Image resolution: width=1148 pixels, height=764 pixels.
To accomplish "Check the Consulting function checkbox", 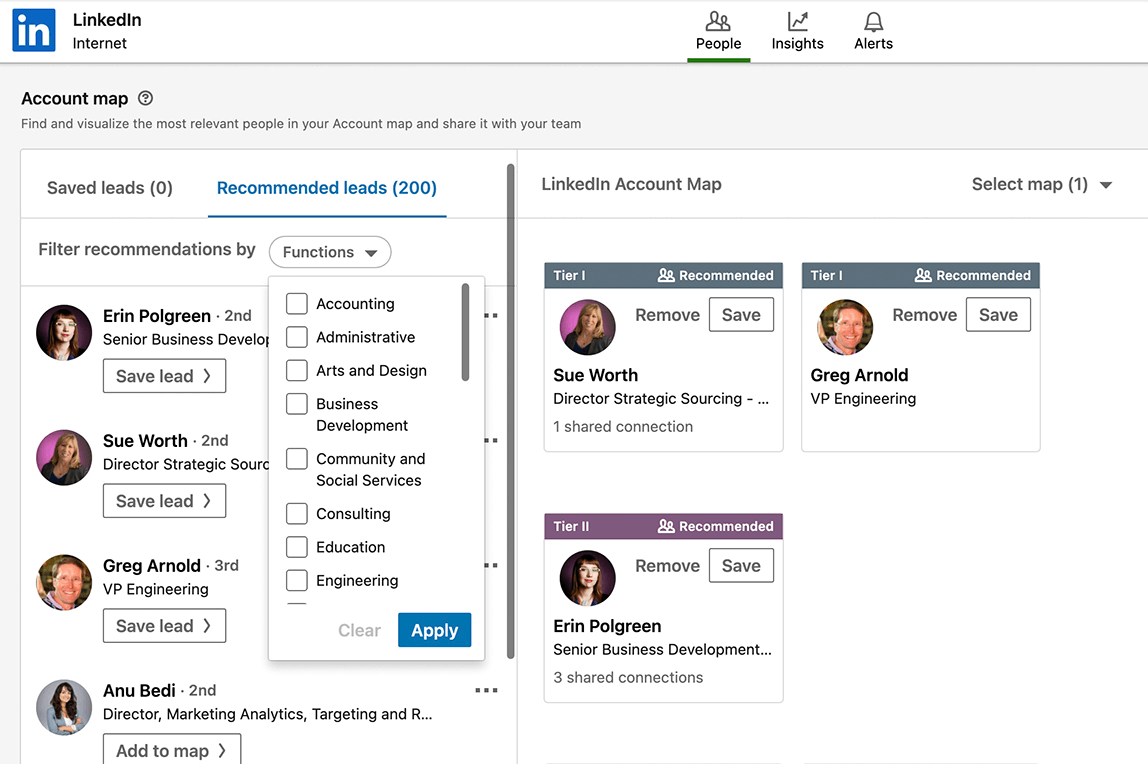I will click(297, 514).
